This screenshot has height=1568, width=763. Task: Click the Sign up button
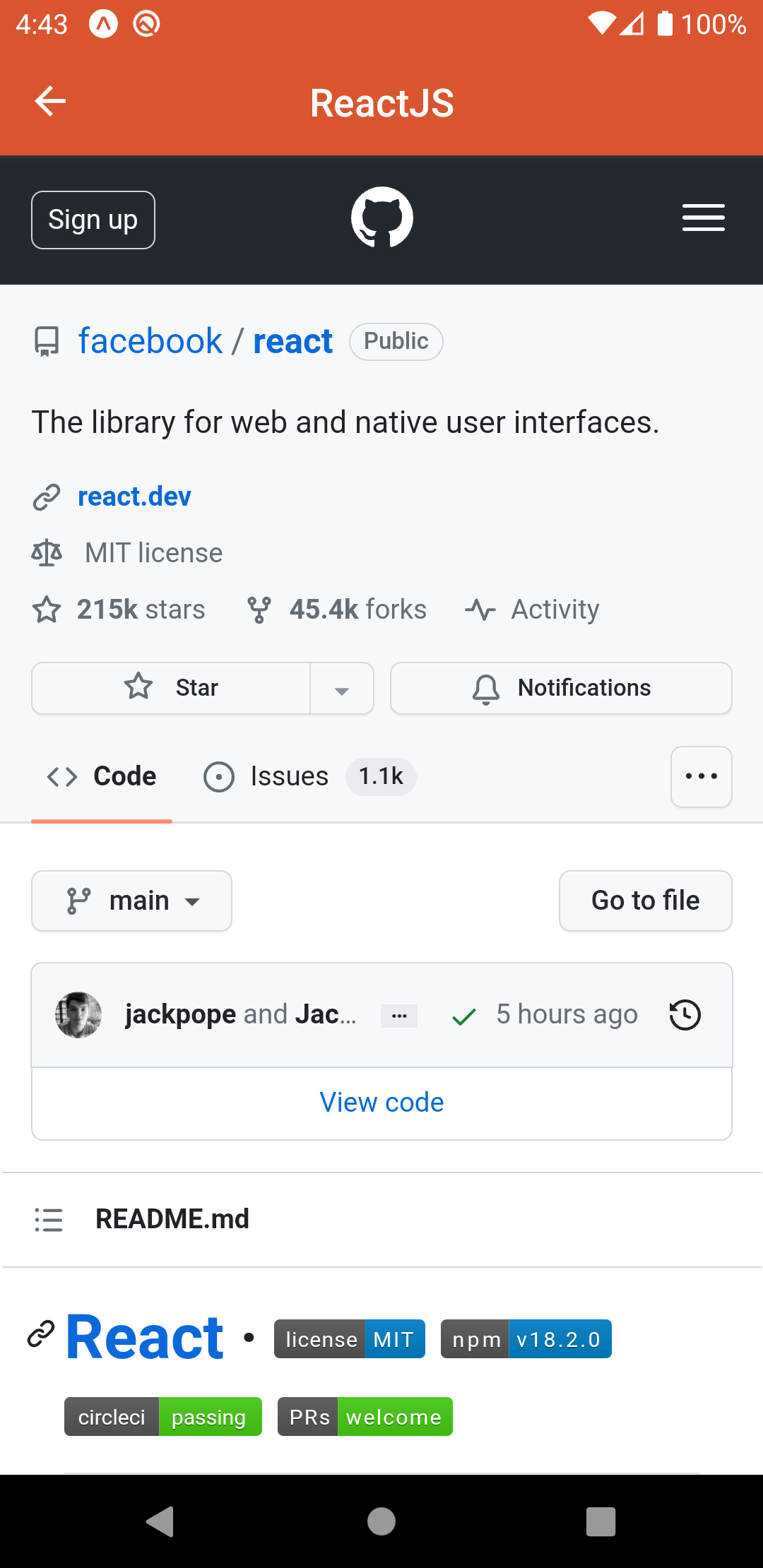pyautogui.click(x=93, y=220)
